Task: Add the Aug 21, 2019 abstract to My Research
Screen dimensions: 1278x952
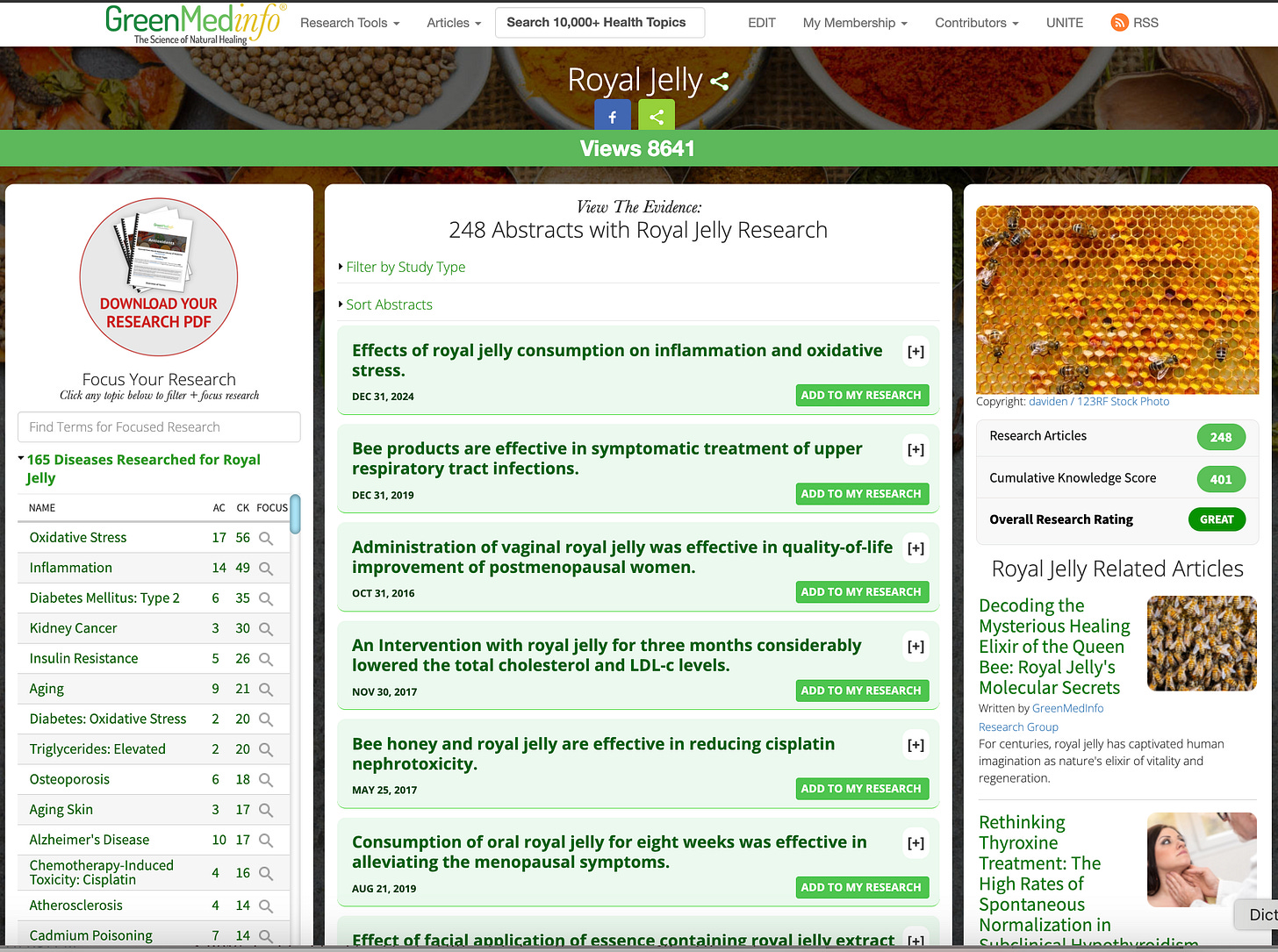Action: pos(862,887)
